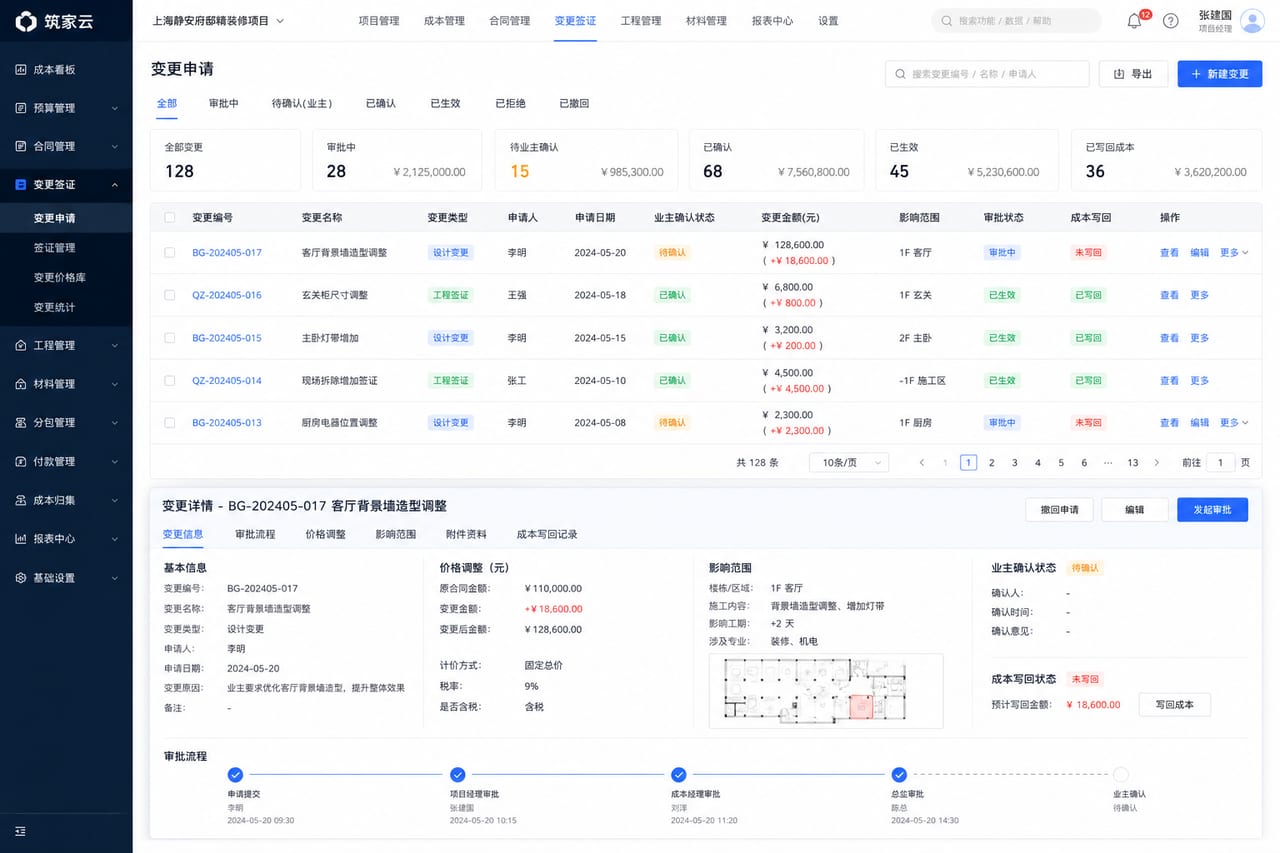
Task: Open the 成本看板 sidebar icon
Action: [x=21, y=70]
